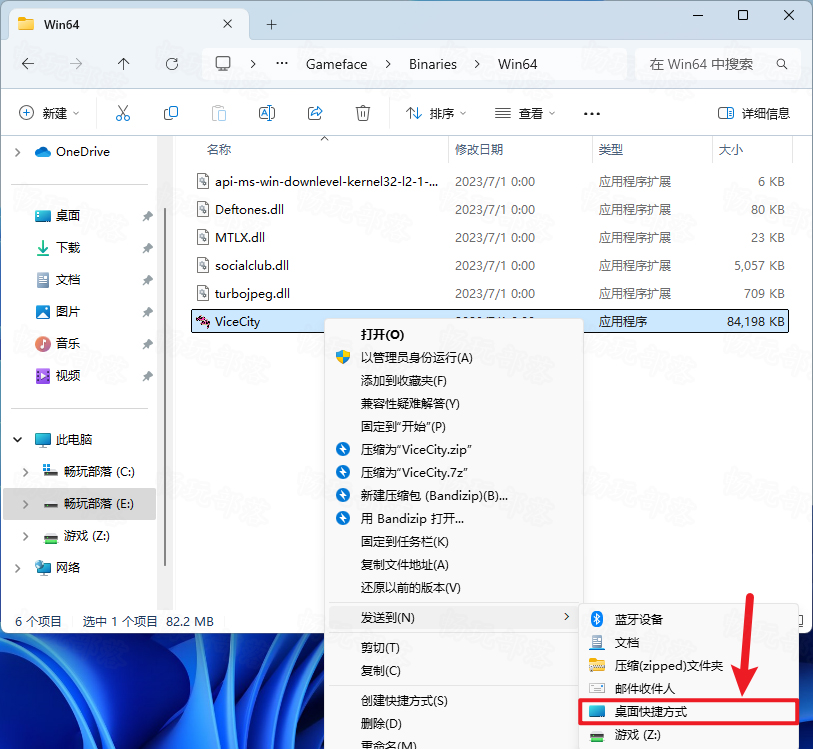Close the Win64 tab
The image size is (813, 749).
point(227,24)
